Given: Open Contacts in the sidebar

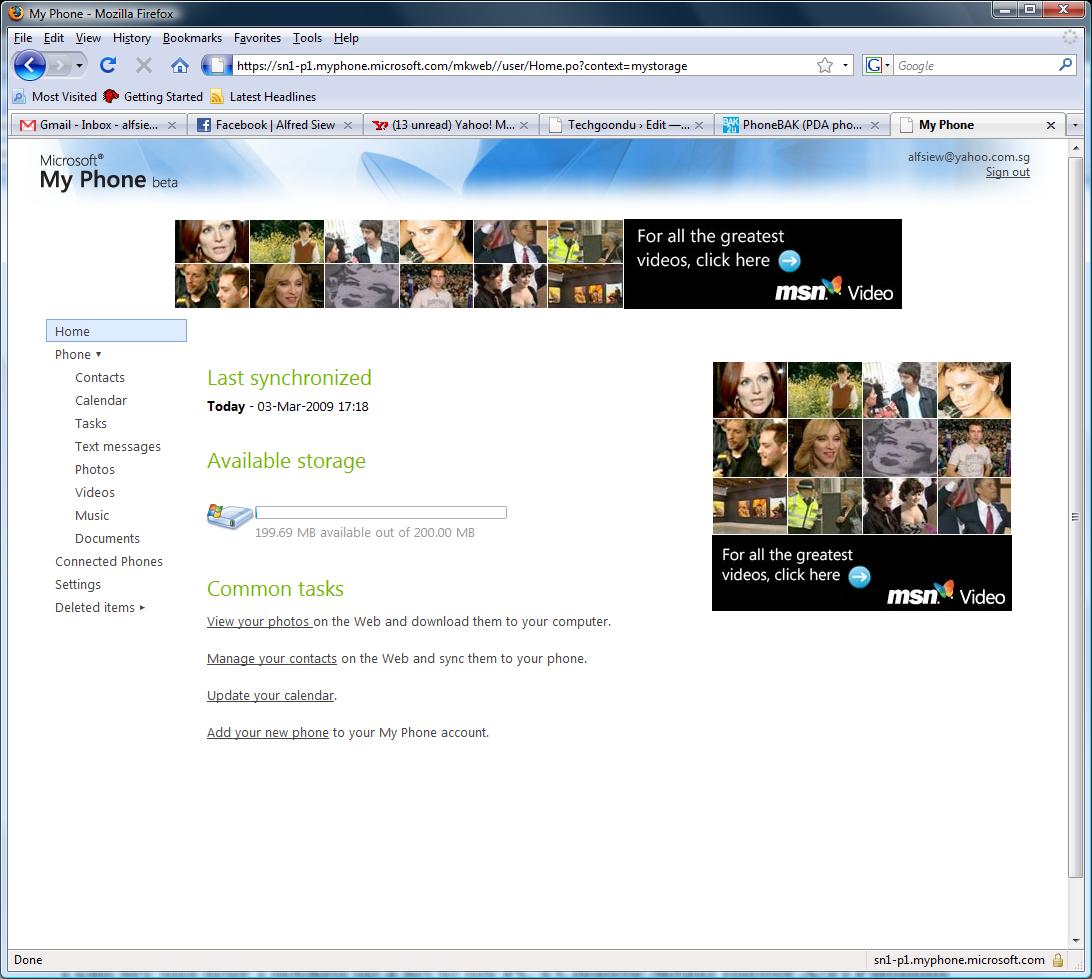Looking at the screenshot, I should (x=100, y=377).
